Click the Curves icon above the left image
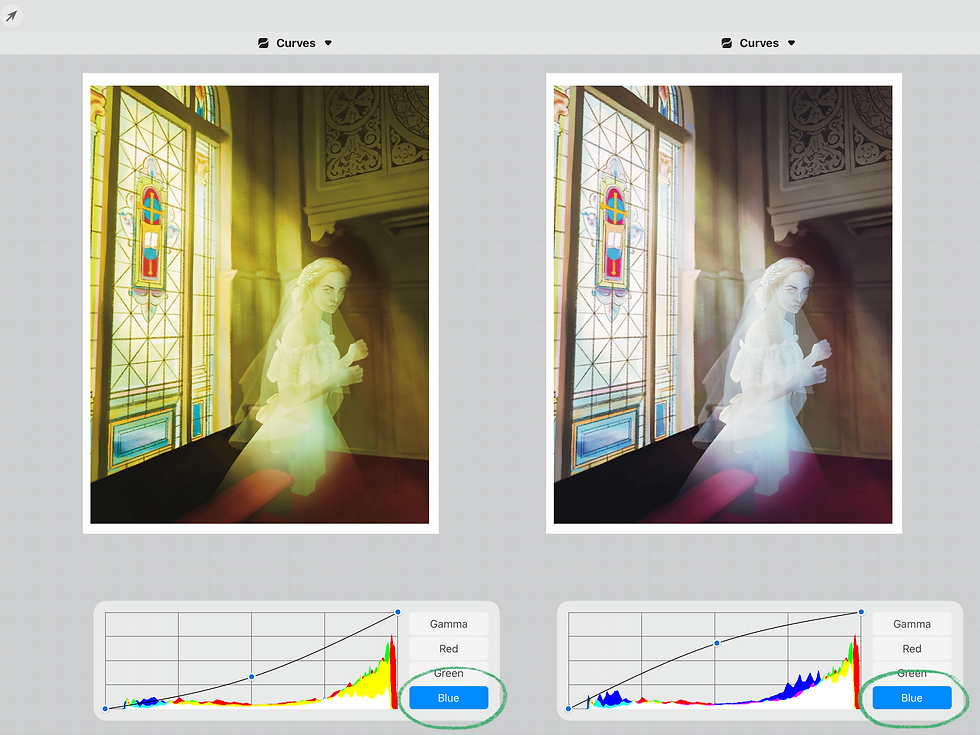 point(263,43)
